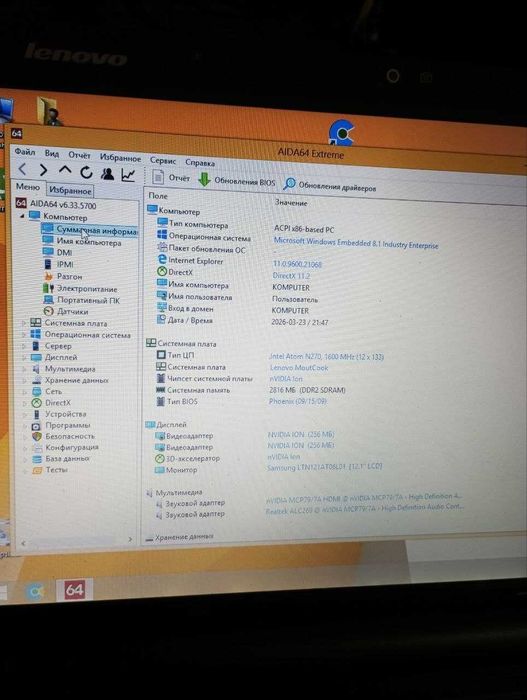The height and width of the screenshot is (700, 527).
Task: Go back with the left arrow toolbar icon
Action: click(x=23, y=169)
